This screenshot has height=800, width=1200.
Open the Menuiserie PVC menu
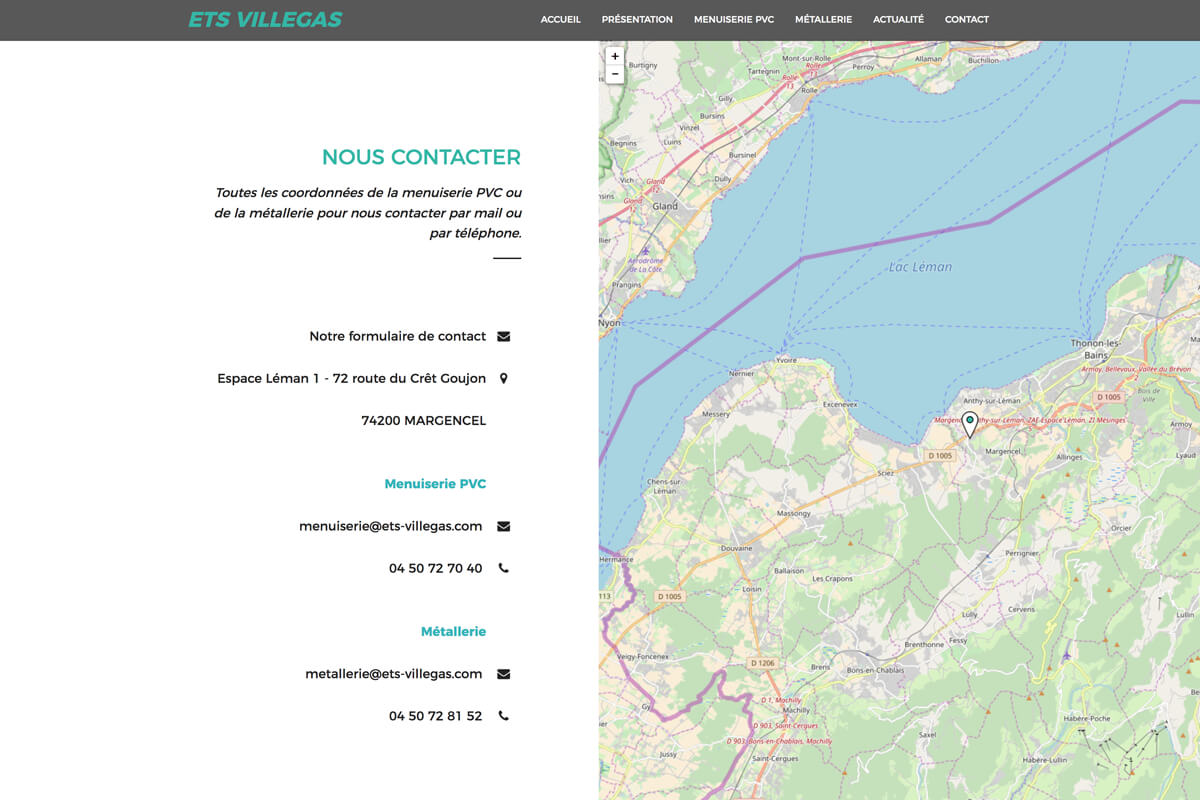[x=734, y=20]
